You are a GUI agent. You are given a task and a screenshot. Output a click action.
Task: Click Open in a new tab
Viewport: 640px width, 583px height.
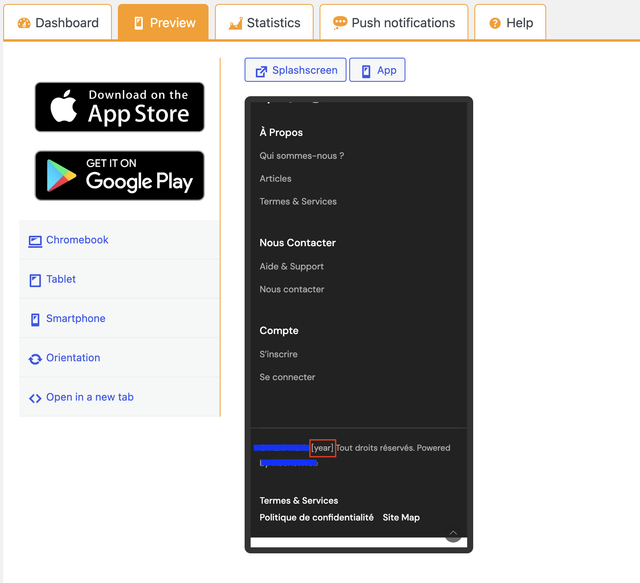click(x=119, y=397)
